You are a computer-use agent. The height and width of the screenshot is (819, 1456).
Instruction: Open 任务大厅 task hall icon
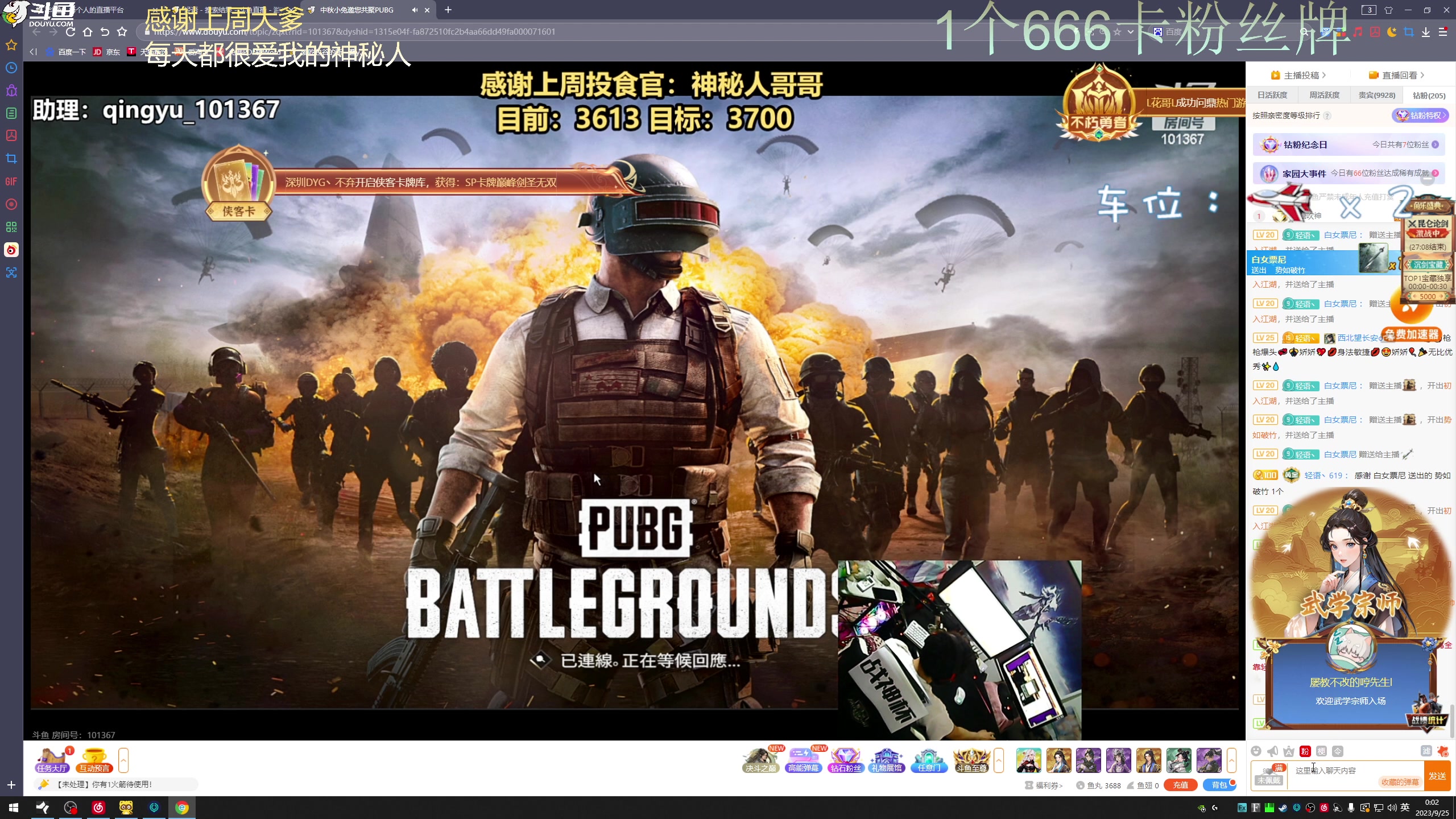point(52,760)
